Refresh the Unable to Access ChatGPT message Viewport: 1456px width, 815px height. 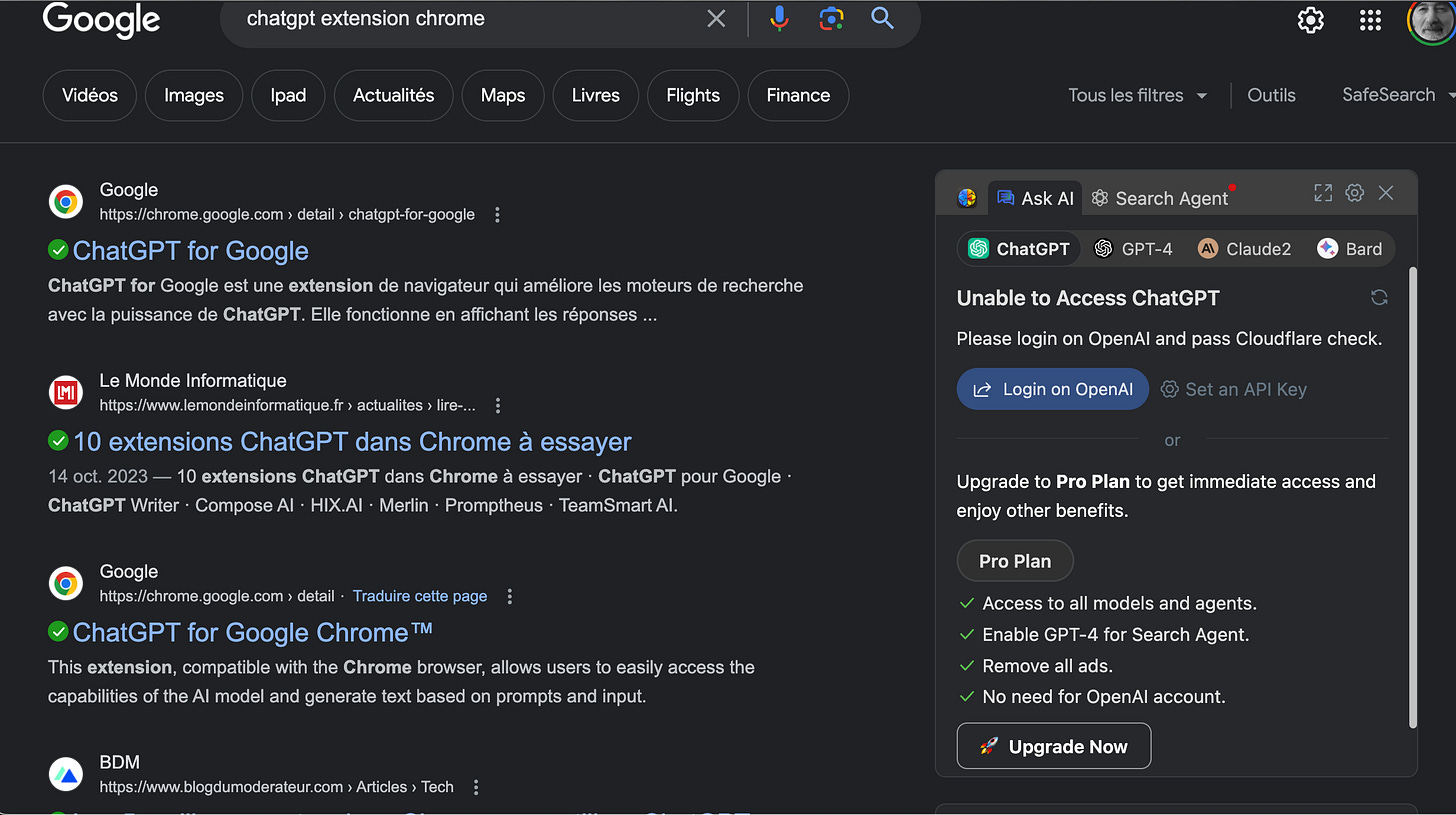pyautogui.click(x=1379, y=297)
